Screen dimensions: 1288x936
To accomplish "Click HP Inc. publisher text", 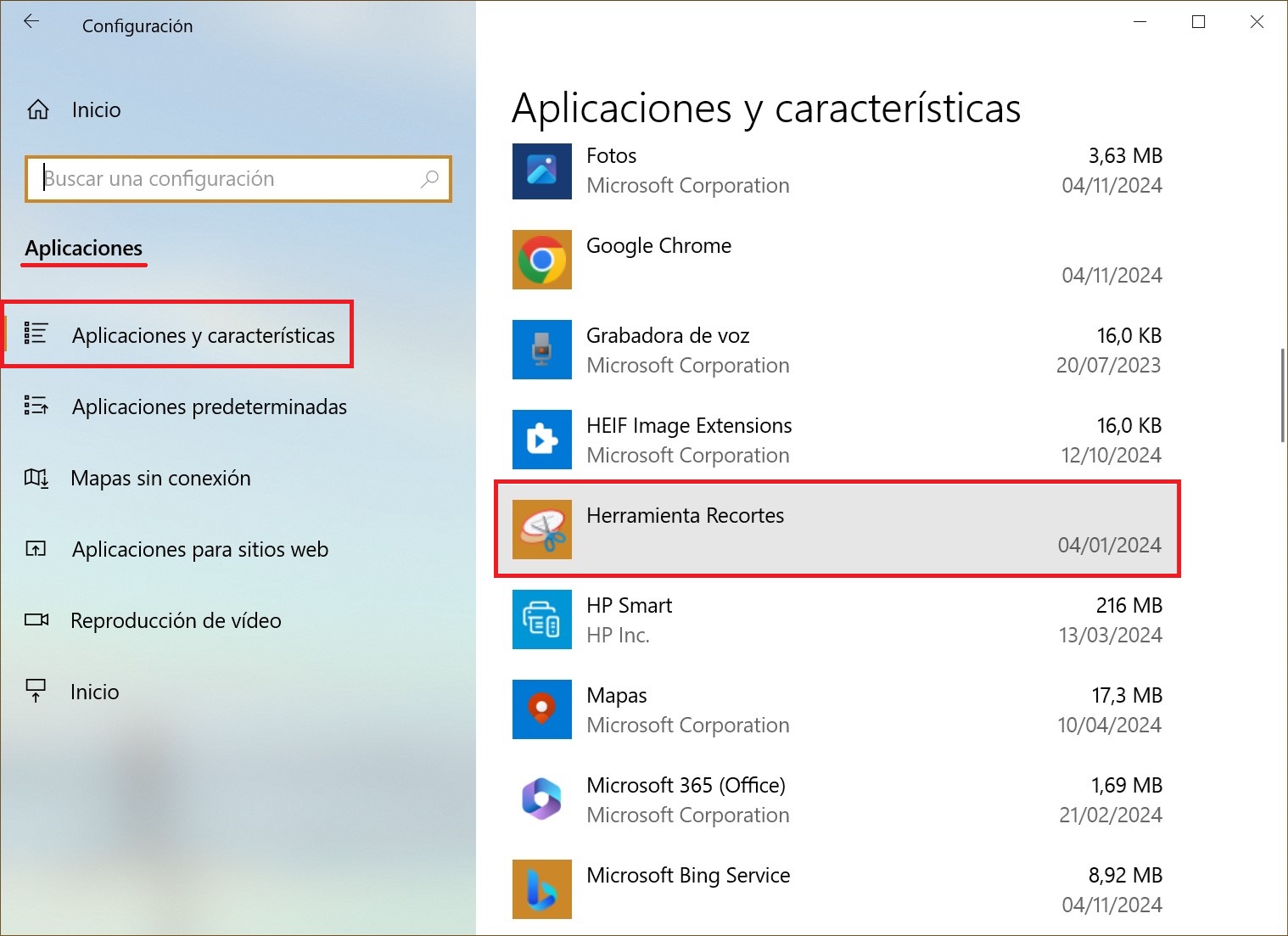I will coord(618,635).
